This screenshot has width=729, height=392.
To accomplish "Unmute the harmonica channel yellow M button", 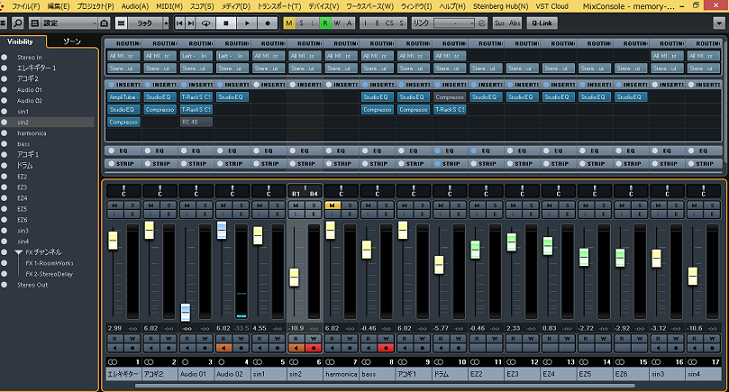I will coord(332,205).
